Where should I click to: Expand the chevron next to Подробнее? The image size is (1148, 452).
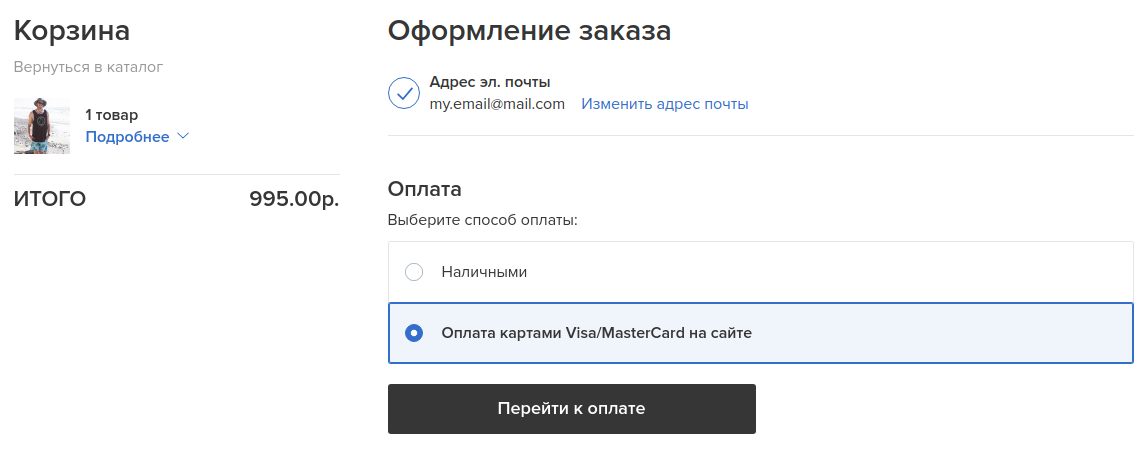(183, 136)
